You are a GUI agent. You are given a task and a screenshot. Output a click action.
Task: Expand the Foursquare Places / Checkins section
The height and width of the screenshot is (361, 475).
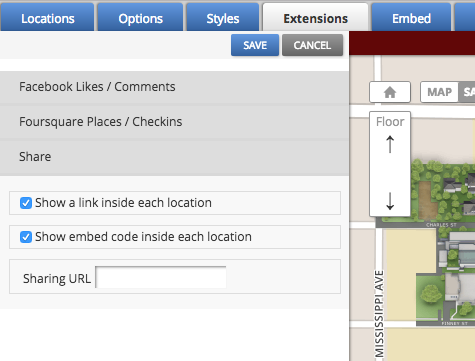coord(174,122)
